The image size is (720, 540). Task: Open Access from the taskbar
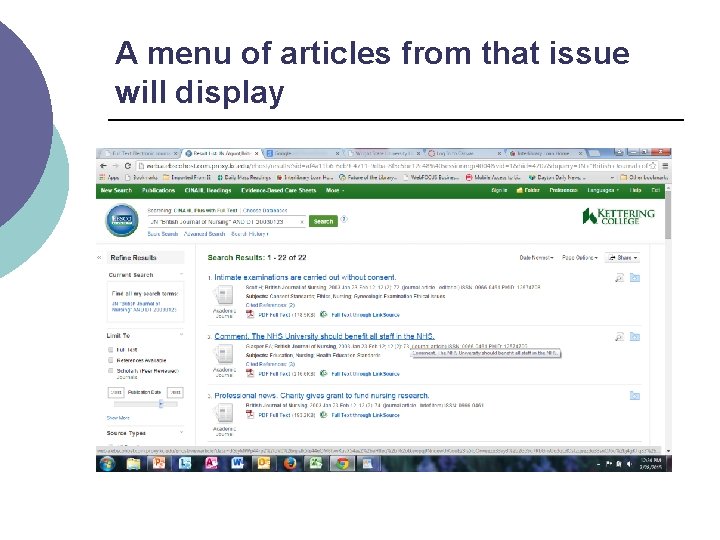(x=211, y=463)
